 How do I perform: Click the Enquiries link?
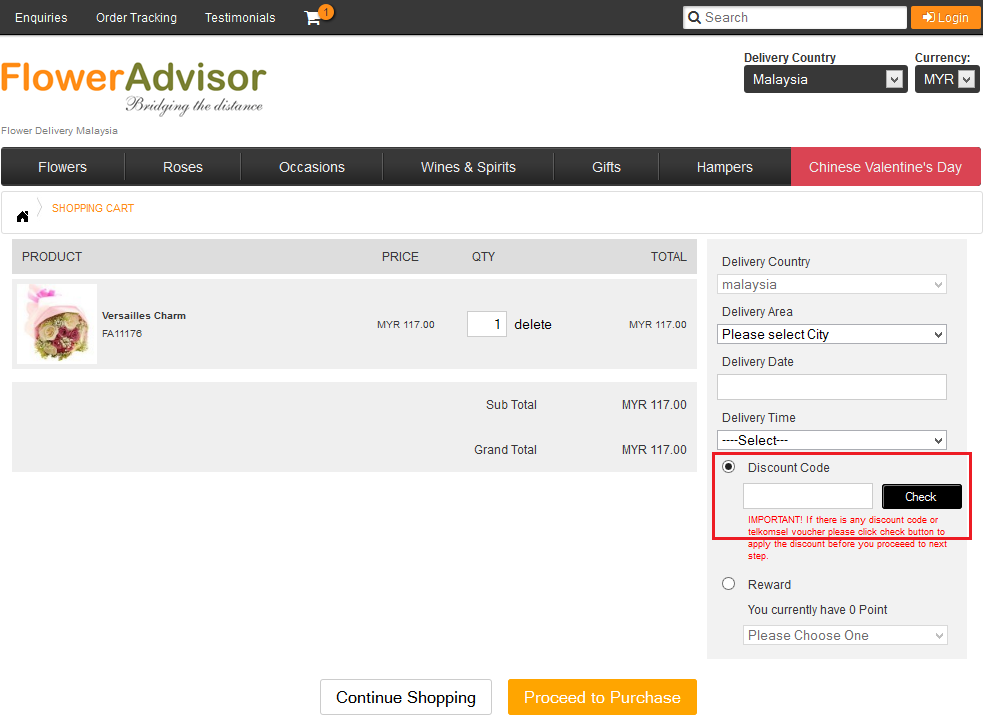[x=41, y=18]
